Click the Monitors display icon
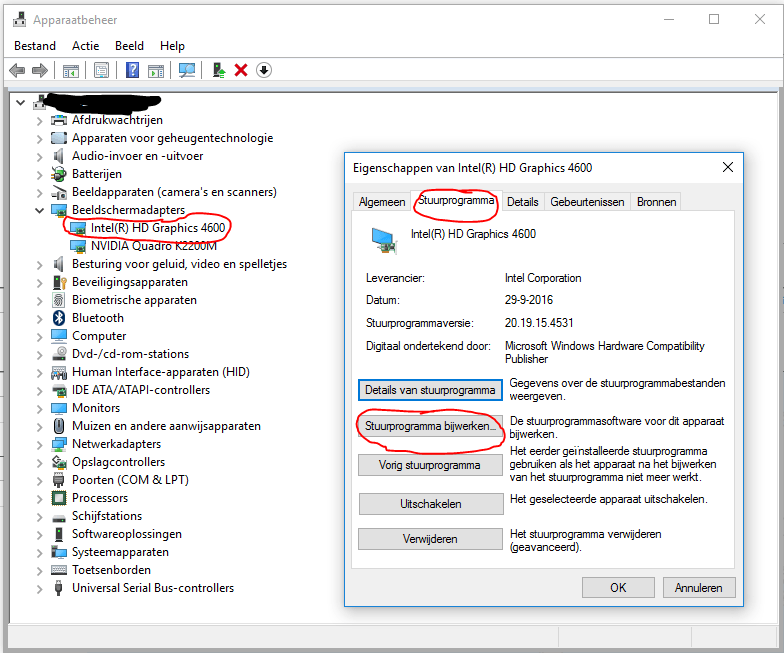 [x=59, y=408]
